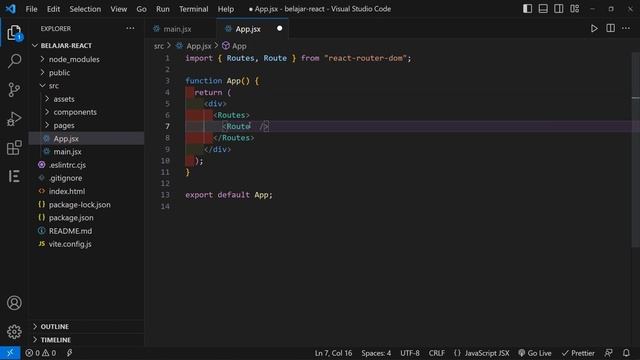Open the Source Control view
The image size is (640, 360).
point(14,89)
